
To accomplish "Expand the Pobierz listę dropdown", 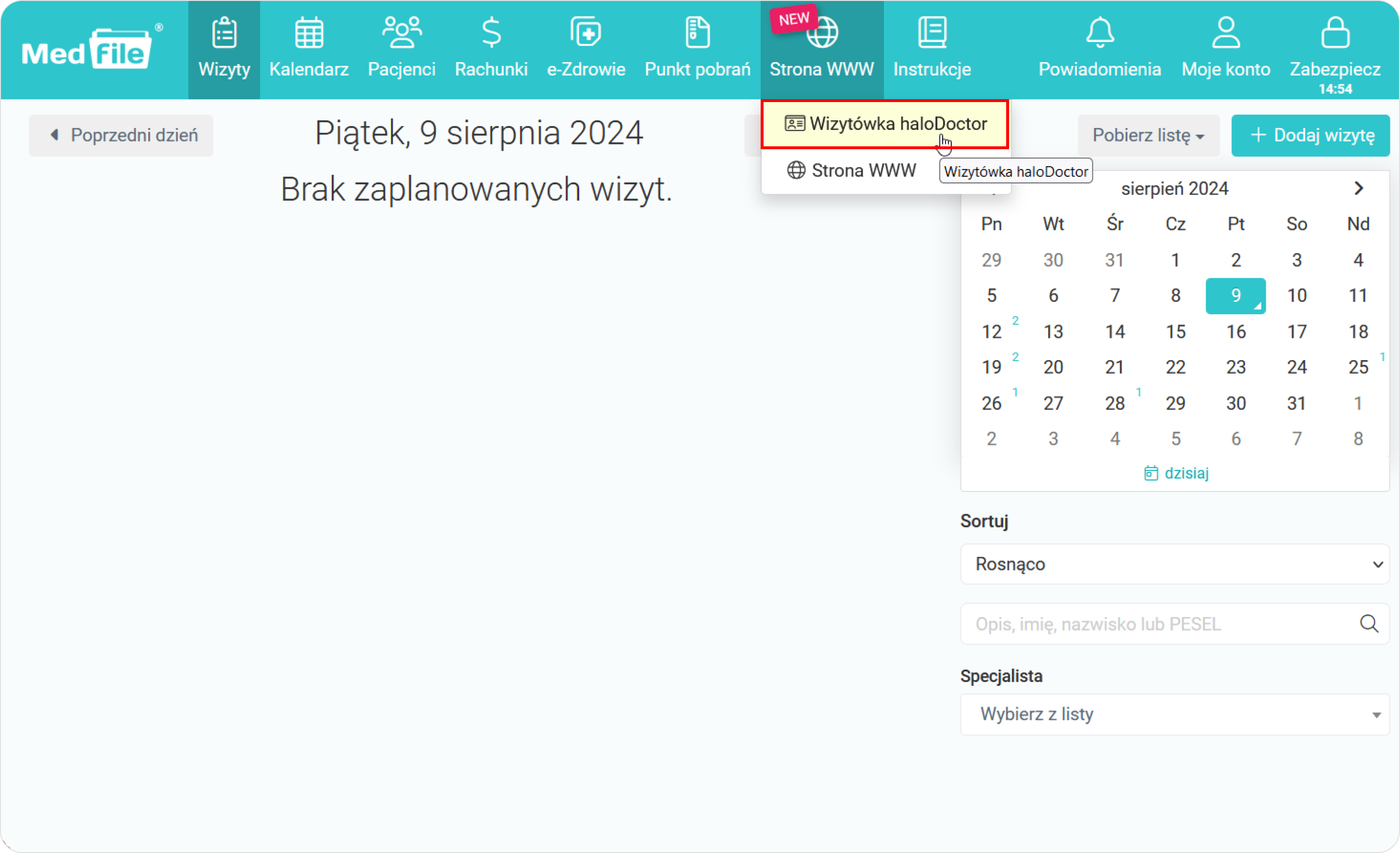I will pyautogui.click(x=1148, y=135).
